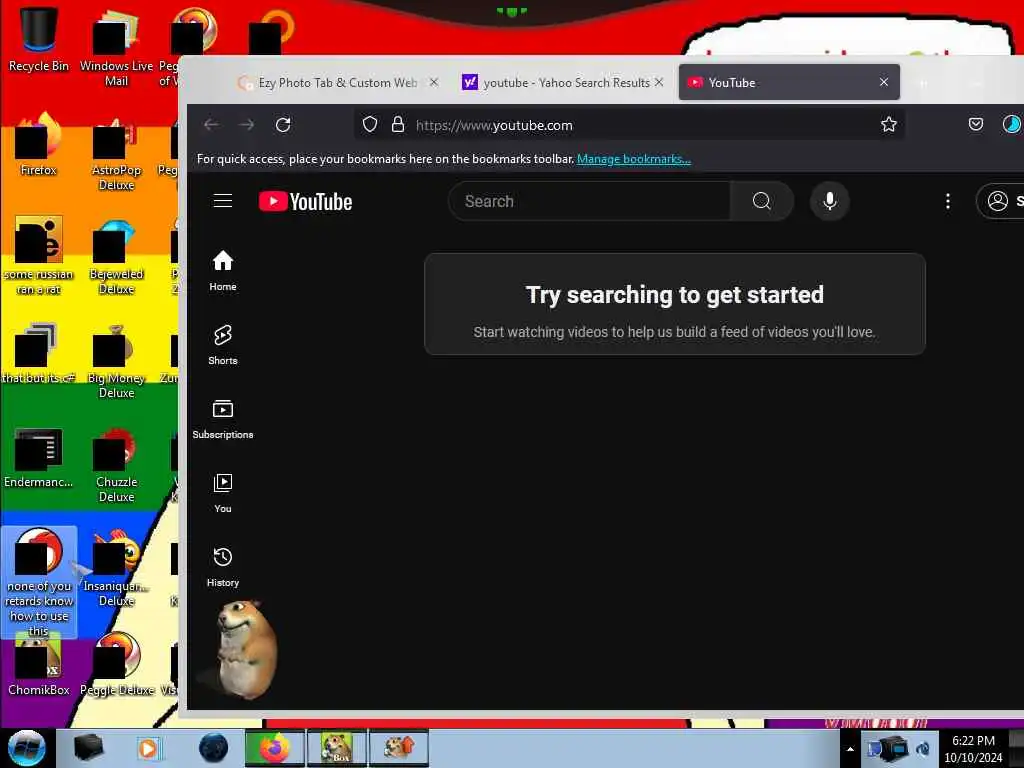Click the YouTube logo
The image size is (1024, 768).
tap(305, 201)
